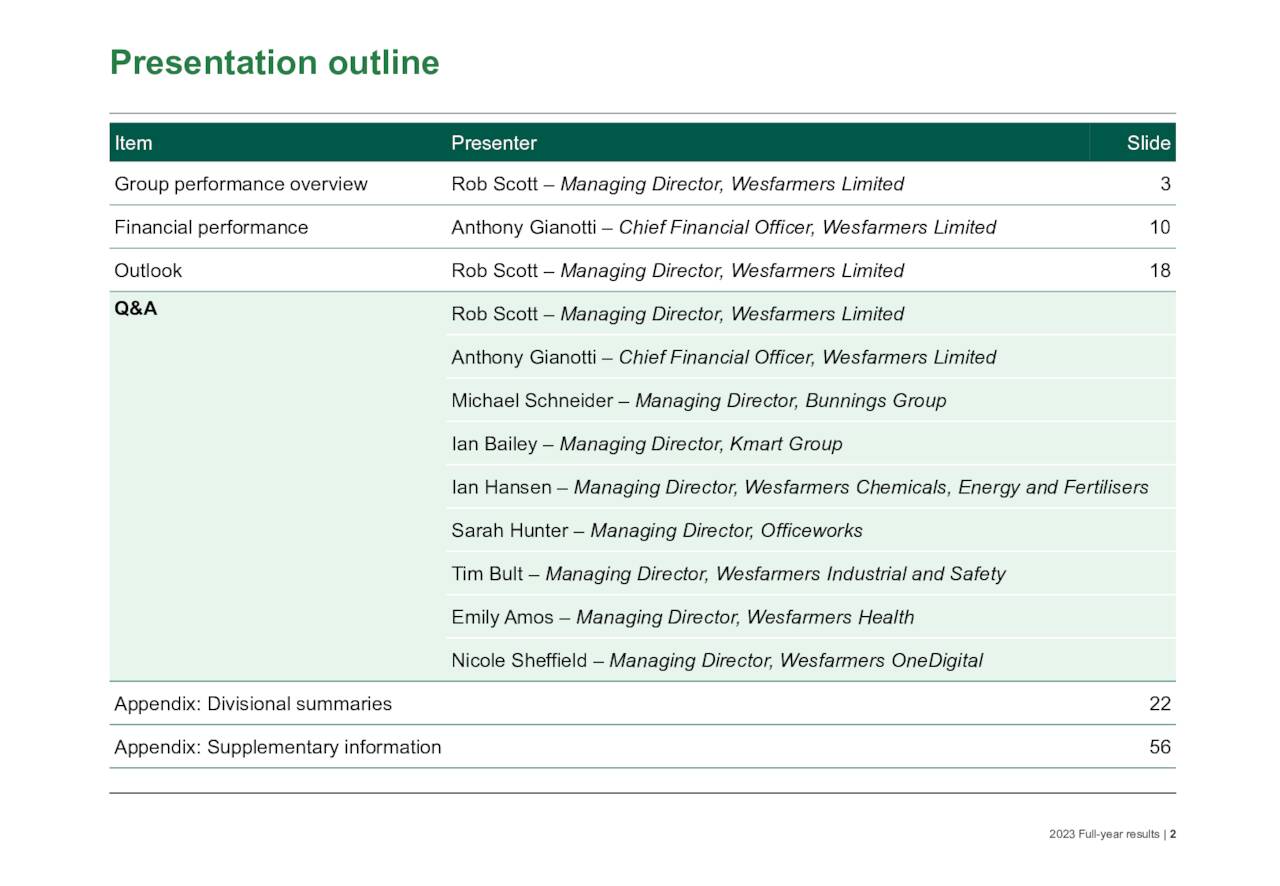Image resolution: width=1280 pixels, height=886 pixels.
Task: Click slide number 10 for Financial performance
Action: click(1160, 227)
